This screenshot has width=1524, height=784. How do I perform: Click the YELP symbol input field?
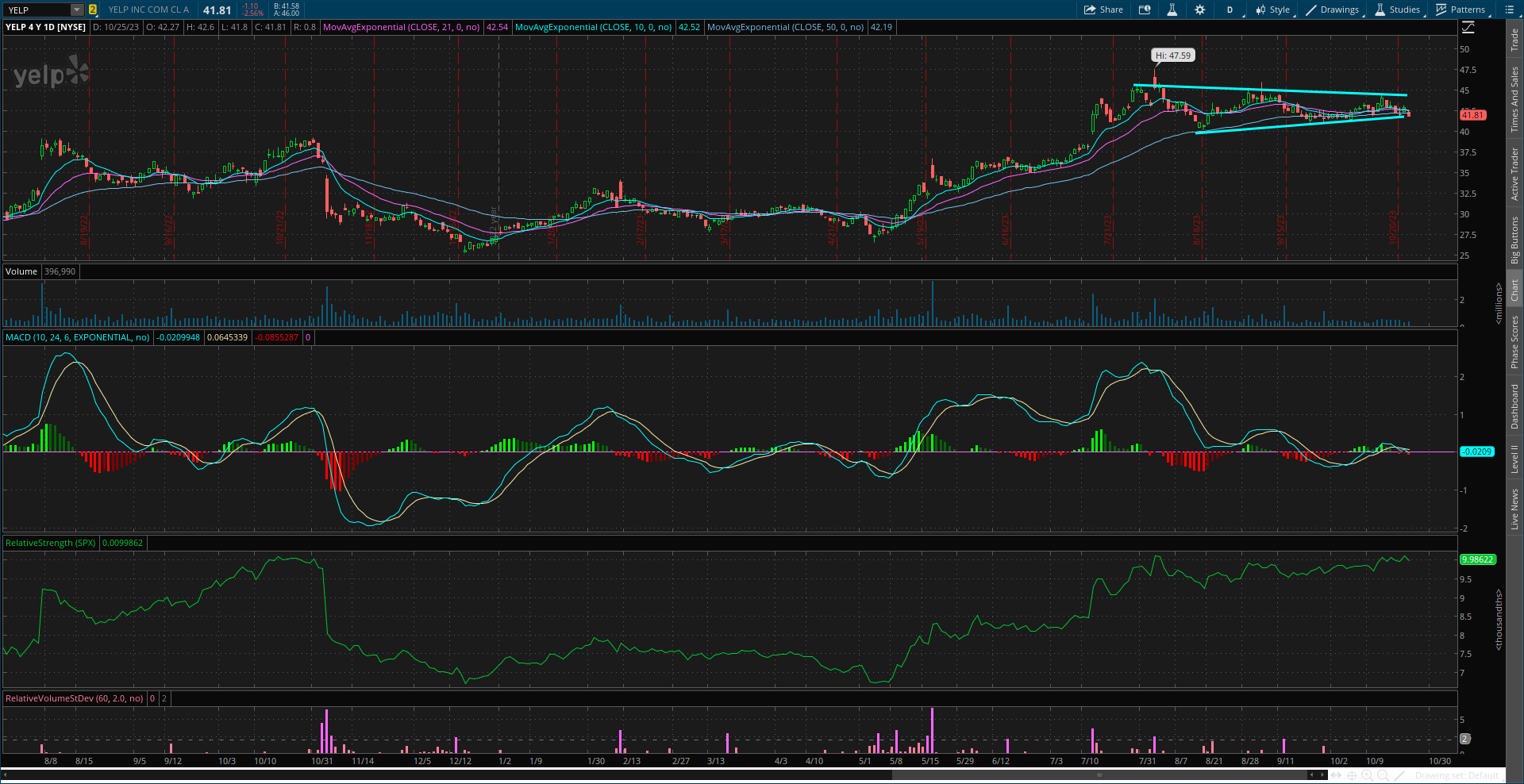click(37, 10)
